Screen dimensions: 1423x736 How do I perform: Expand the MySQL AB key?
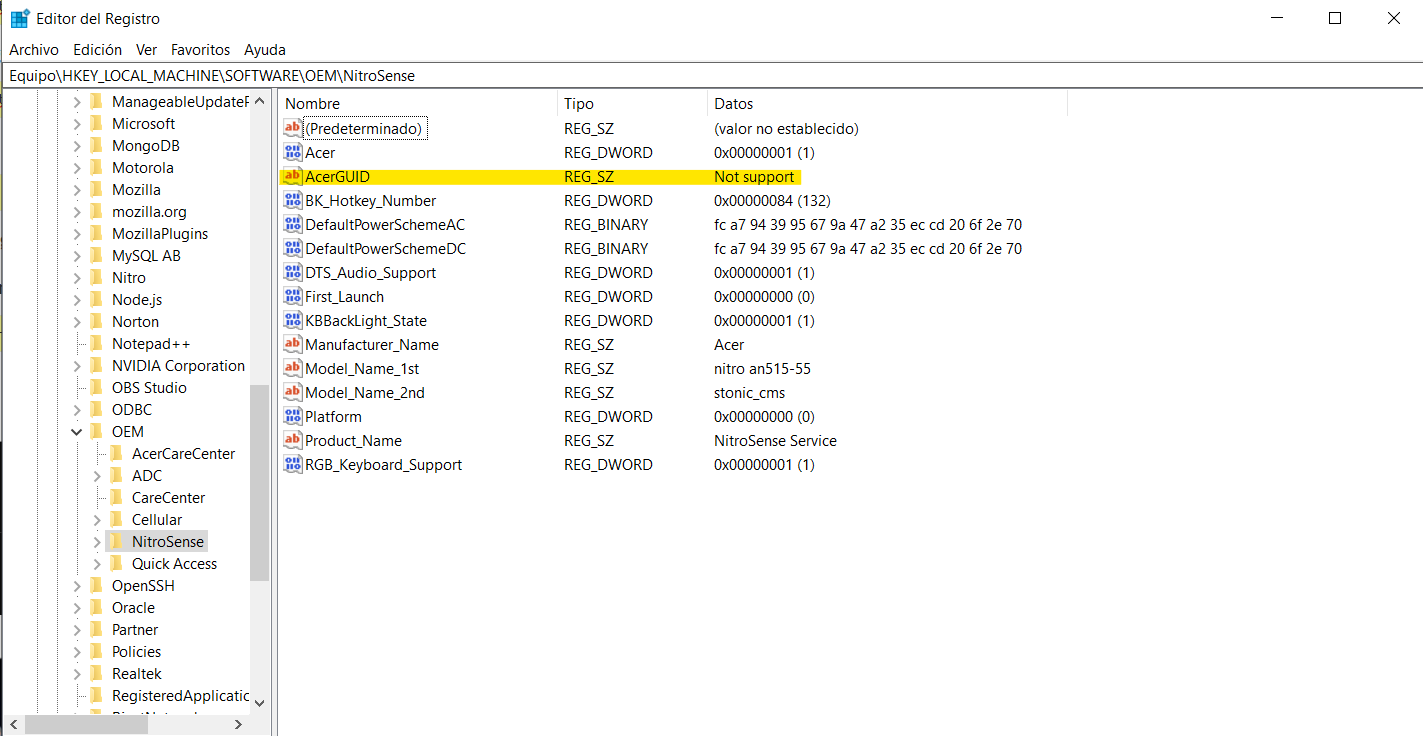click(77, 255)
